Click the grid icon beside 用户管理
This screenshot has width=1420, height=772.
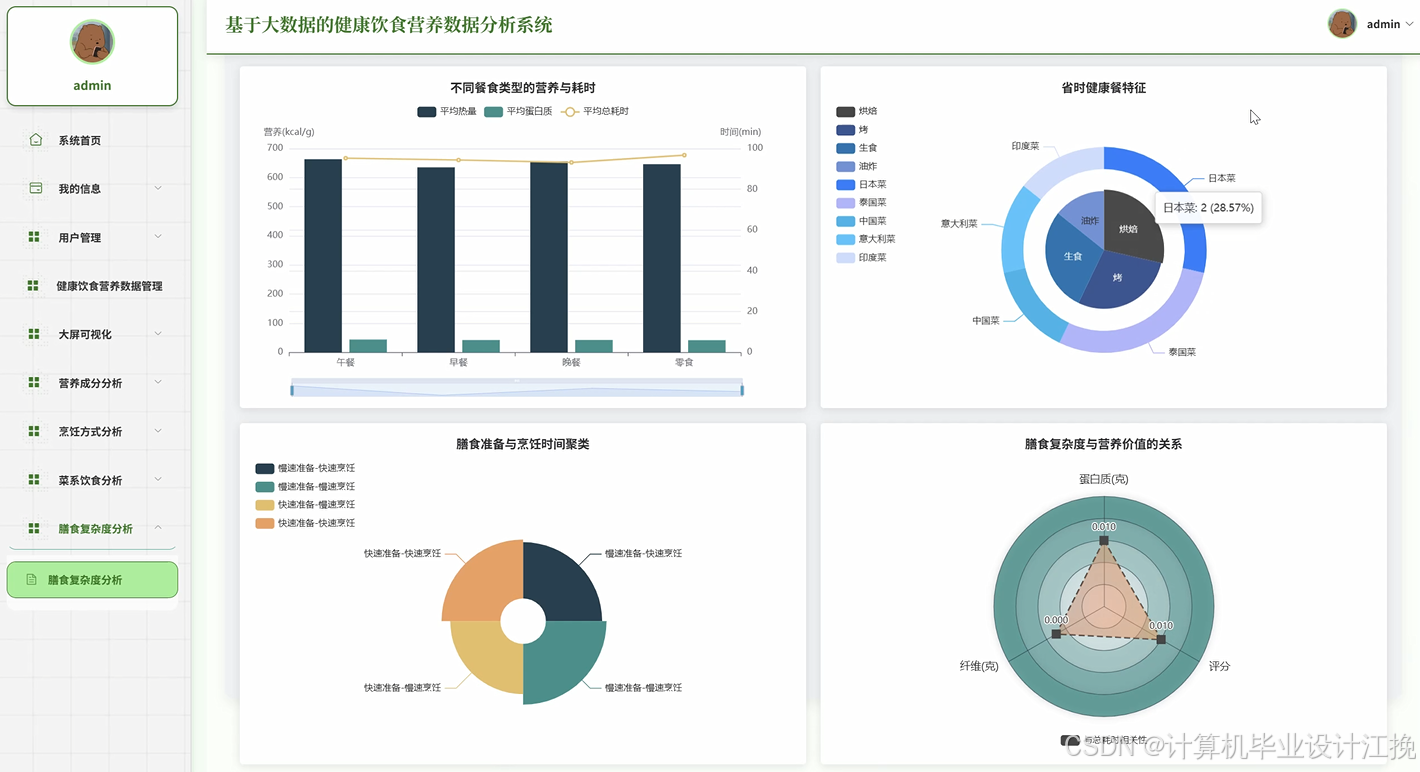click(34, 237)
